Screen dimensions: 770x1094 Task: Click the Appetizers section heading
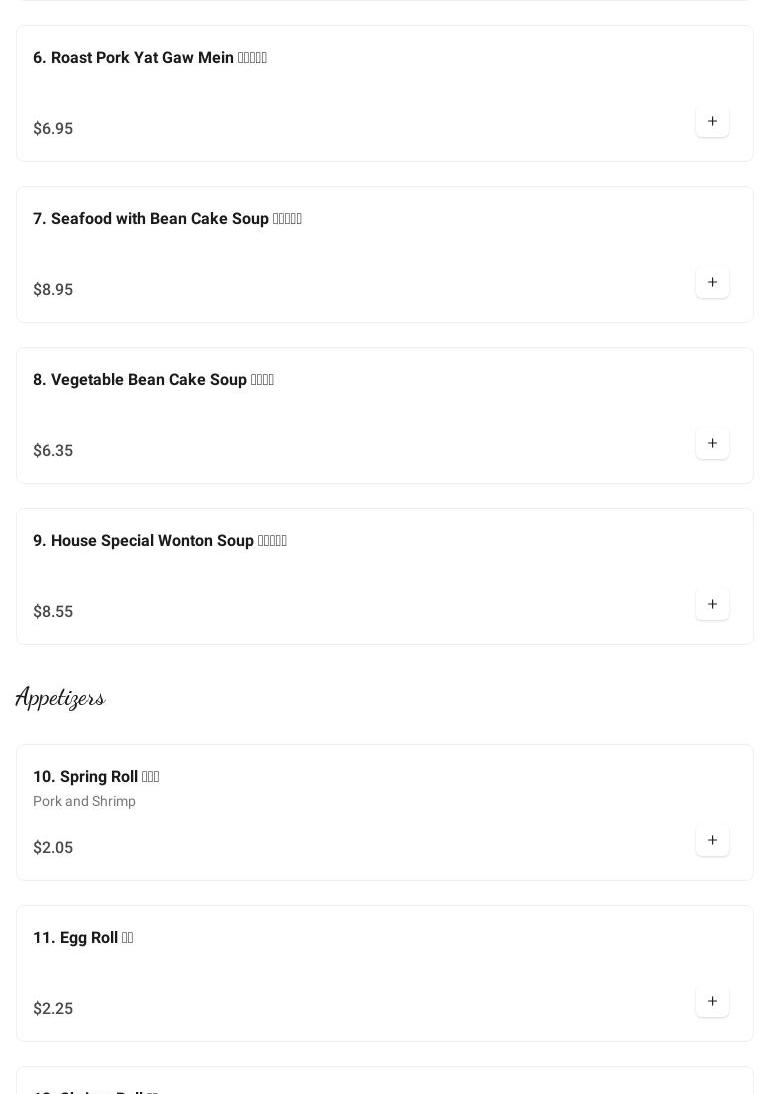click(60, 698)
